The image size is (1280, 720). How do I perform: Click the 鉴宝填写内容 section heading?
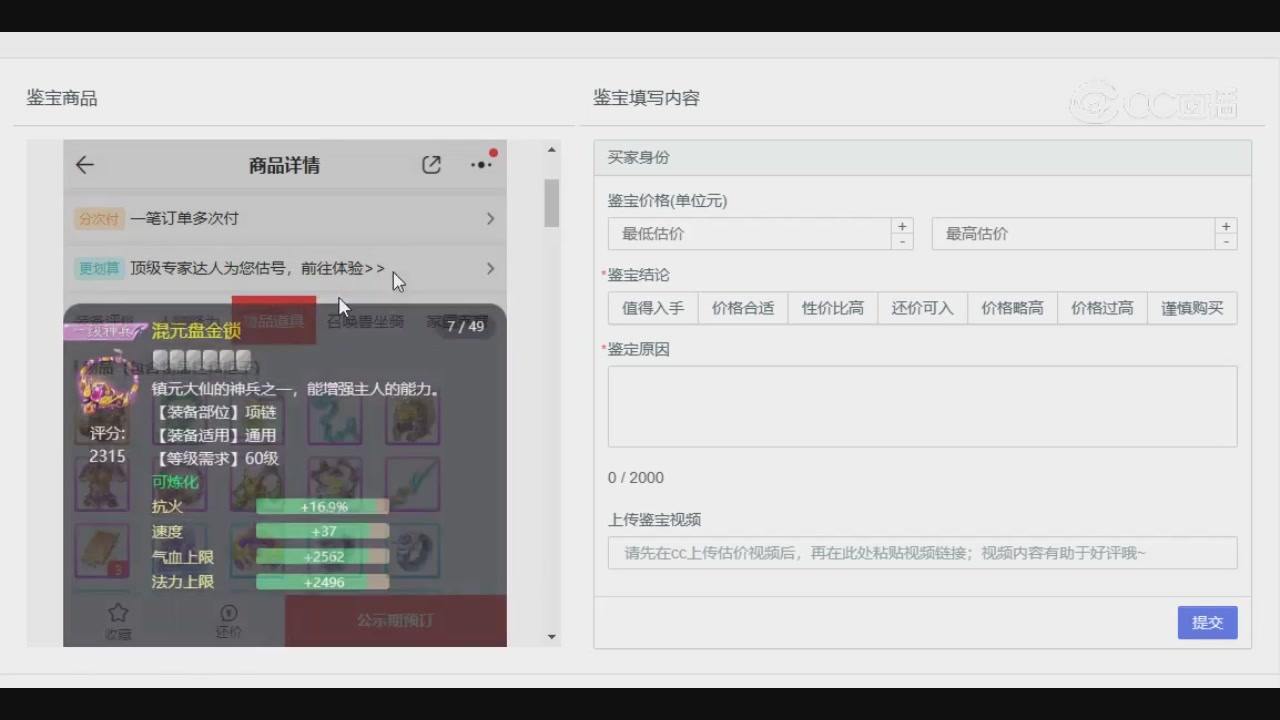646,98
